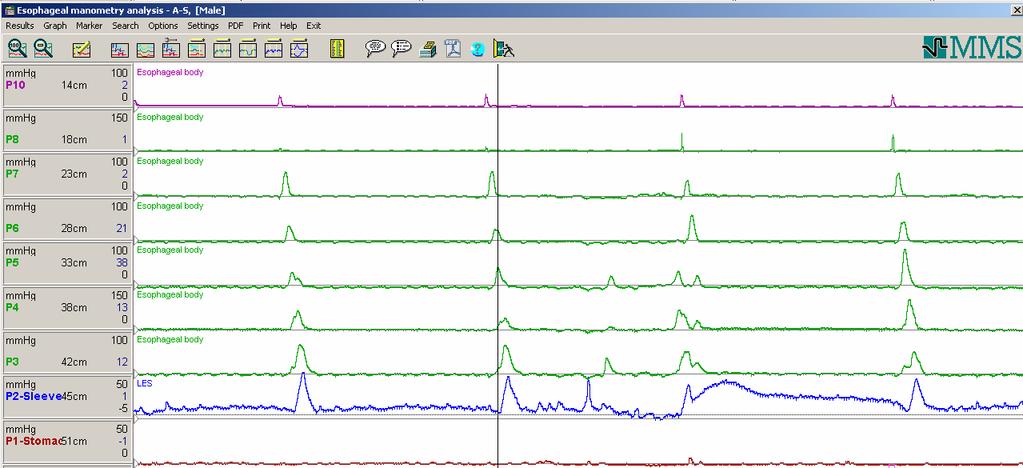Click the 18cm depth value
This screenshot has width=1023, height=468.
74,139
